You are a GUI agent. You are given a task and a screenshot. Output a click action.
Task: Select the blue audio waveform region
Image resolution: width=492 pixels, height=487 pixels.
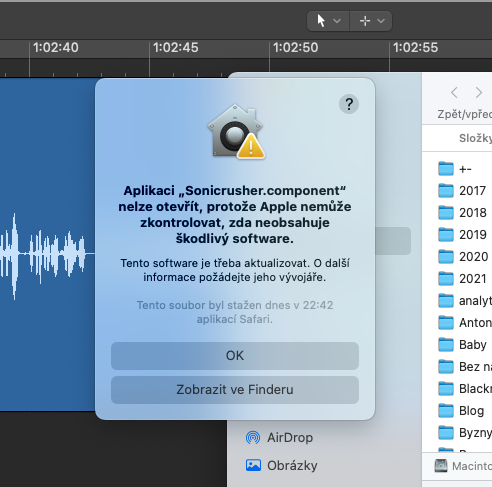[47, 244]
